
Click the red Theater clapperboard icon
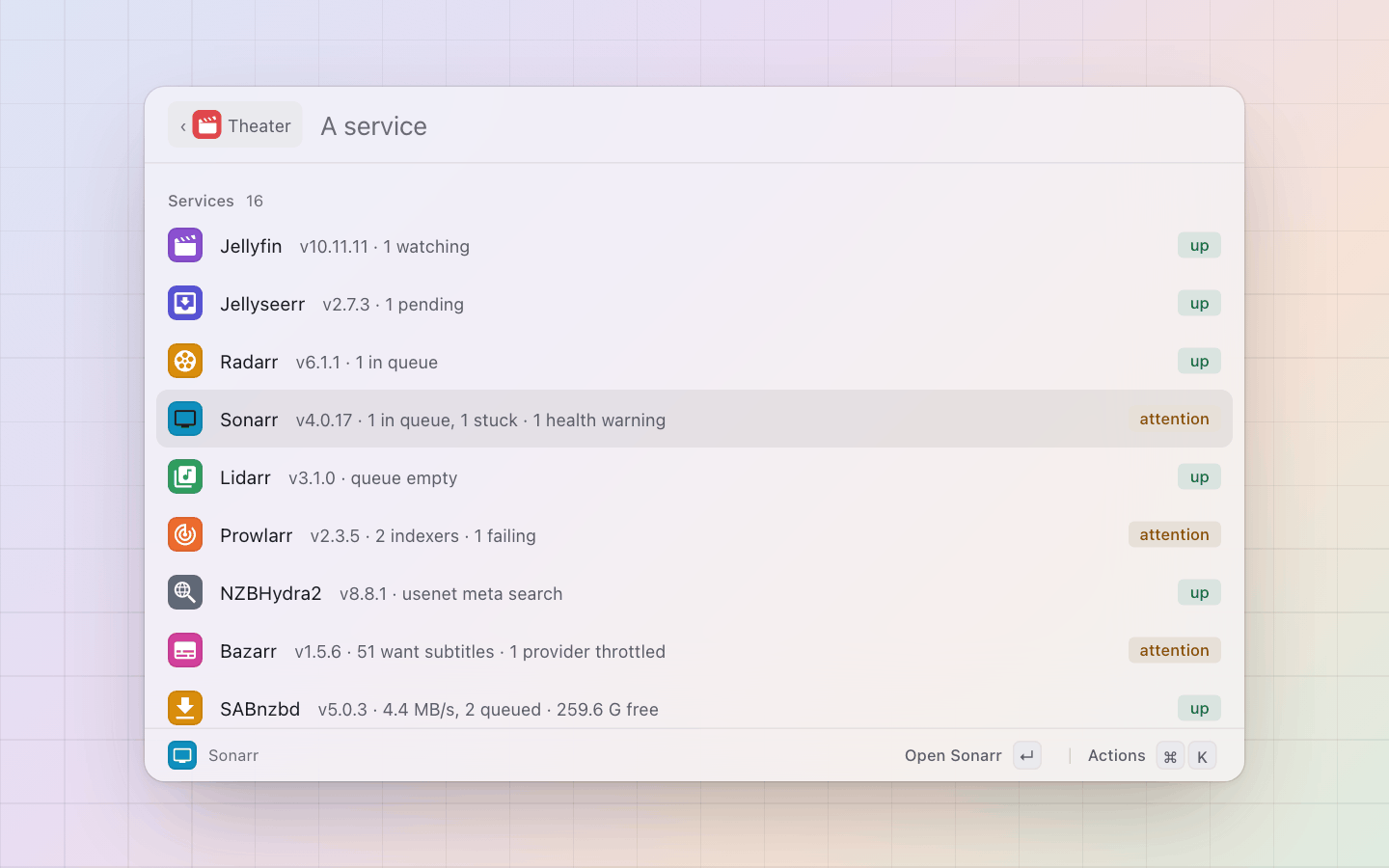click(x=206, y=124)
